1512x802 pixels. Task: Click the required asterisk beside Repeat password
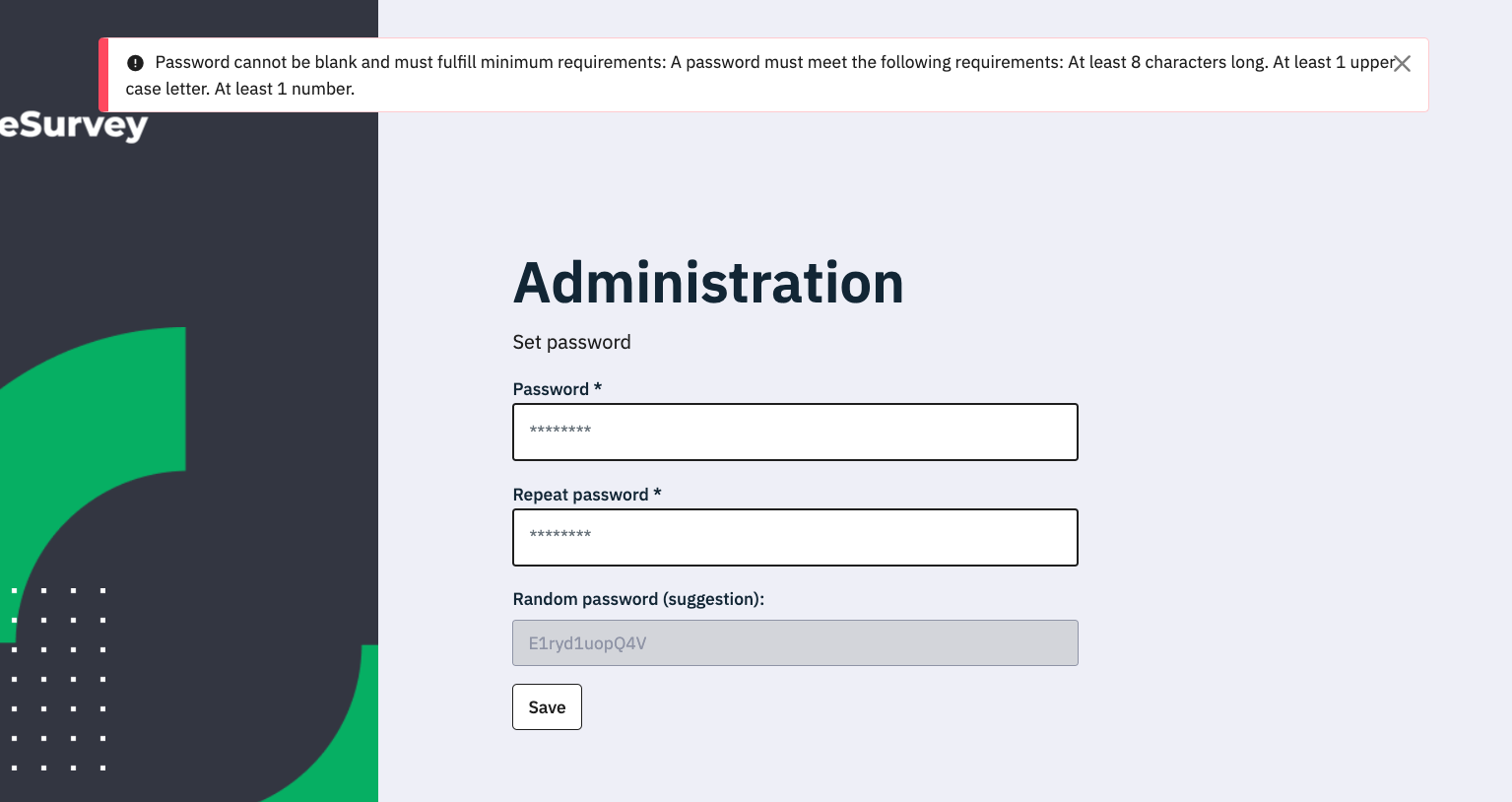pyautogui.click(x=657, y=494)
